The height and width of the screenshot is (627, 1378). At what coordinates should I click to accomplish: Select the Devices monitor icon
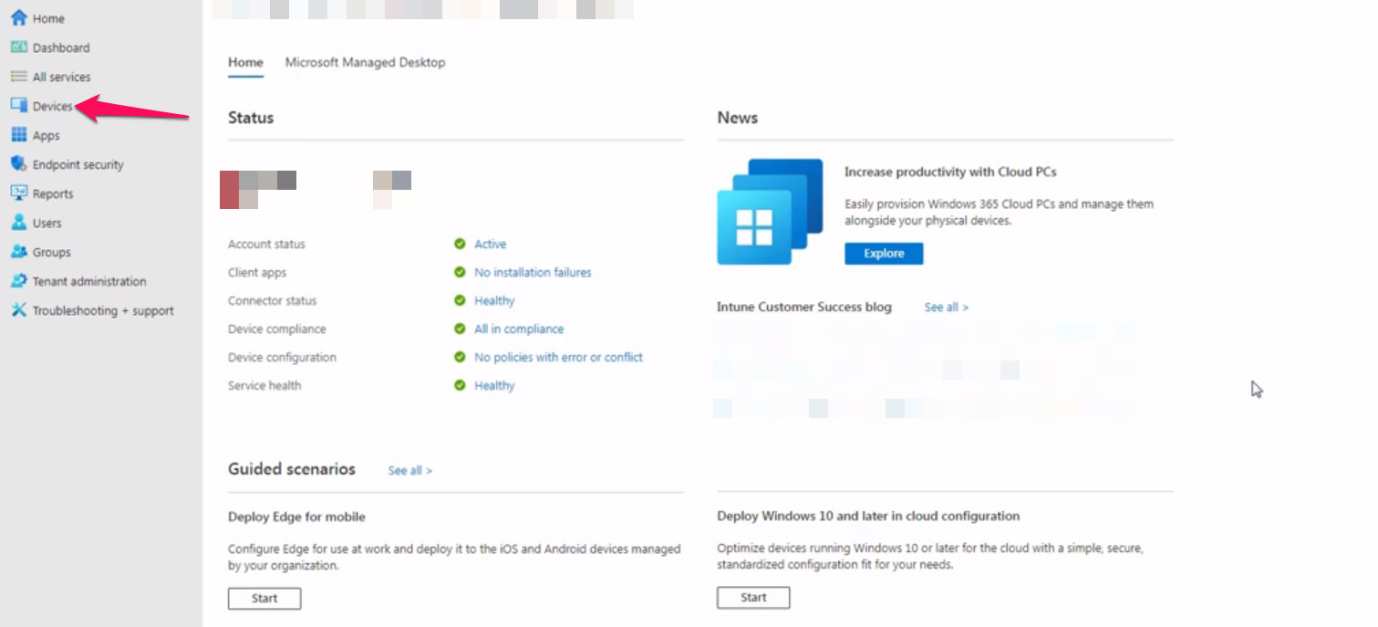[19, 106]
